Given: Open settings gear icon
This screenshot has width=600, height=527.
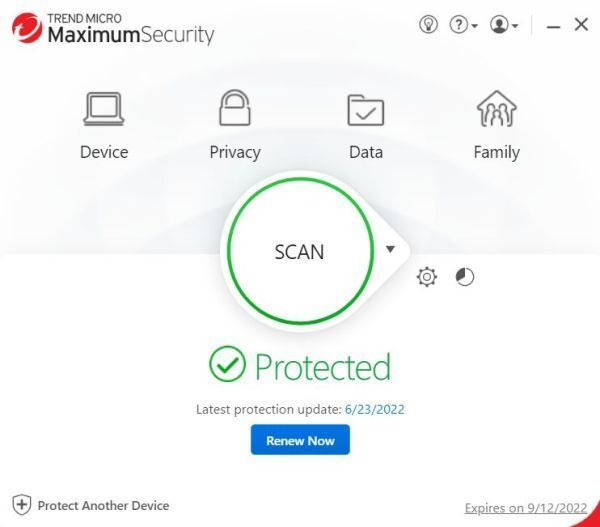Looking at the screenshot, I should tap(427, 277).
